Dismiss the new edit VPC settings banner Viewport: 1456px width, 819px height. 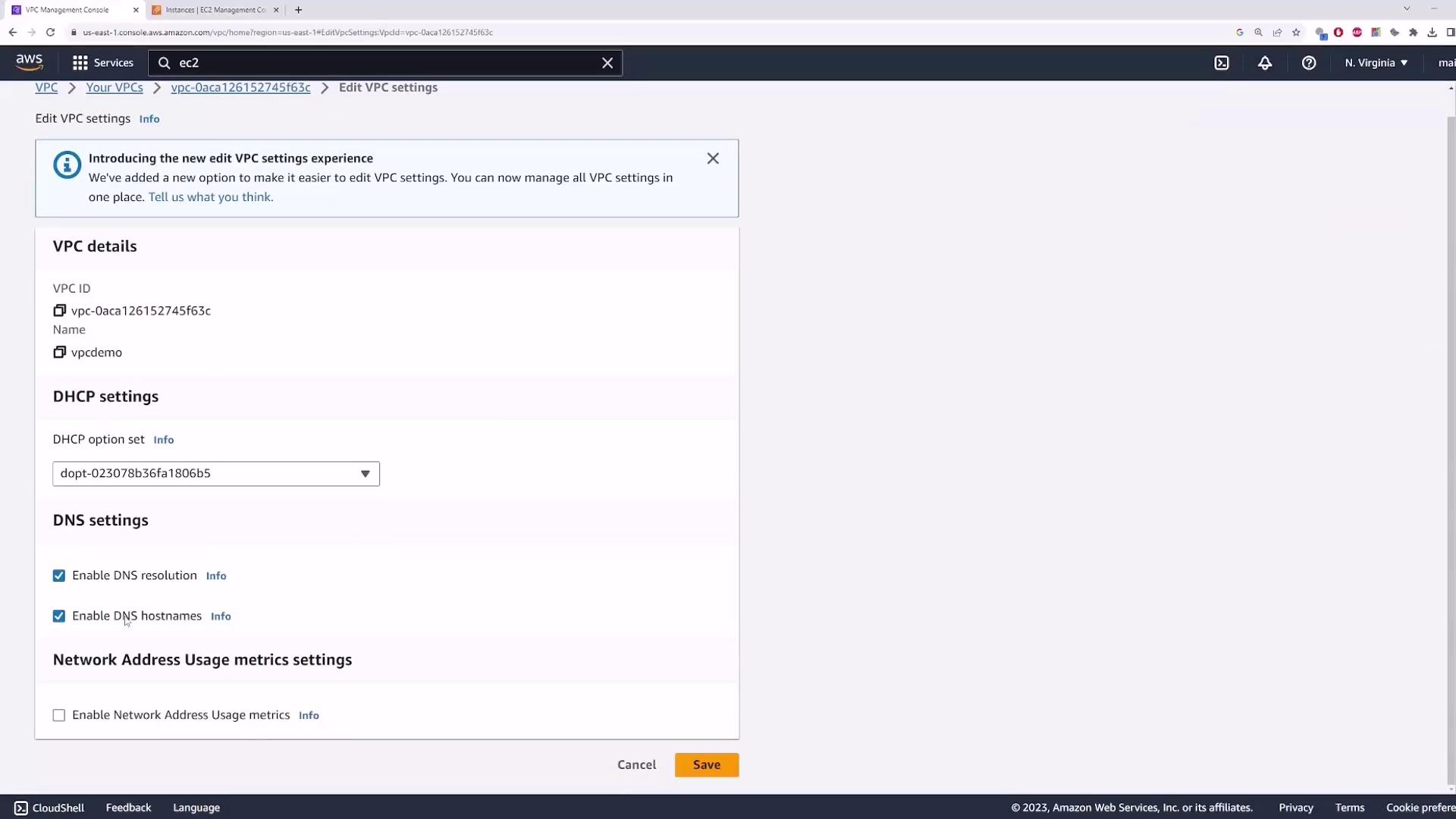(713, 158)
